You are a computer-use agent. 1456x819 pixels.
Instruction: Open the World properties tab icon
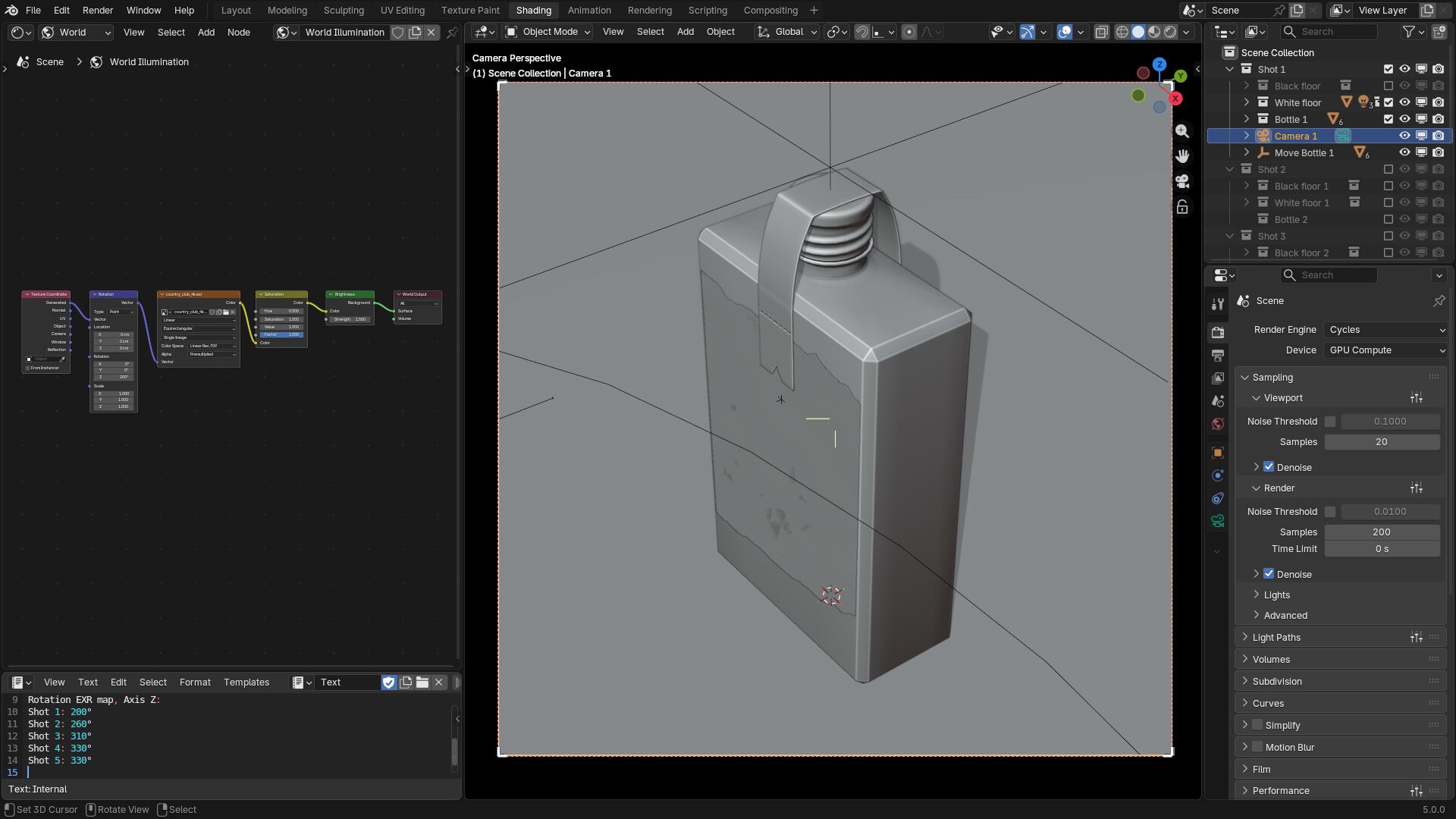pos(1218,424)
